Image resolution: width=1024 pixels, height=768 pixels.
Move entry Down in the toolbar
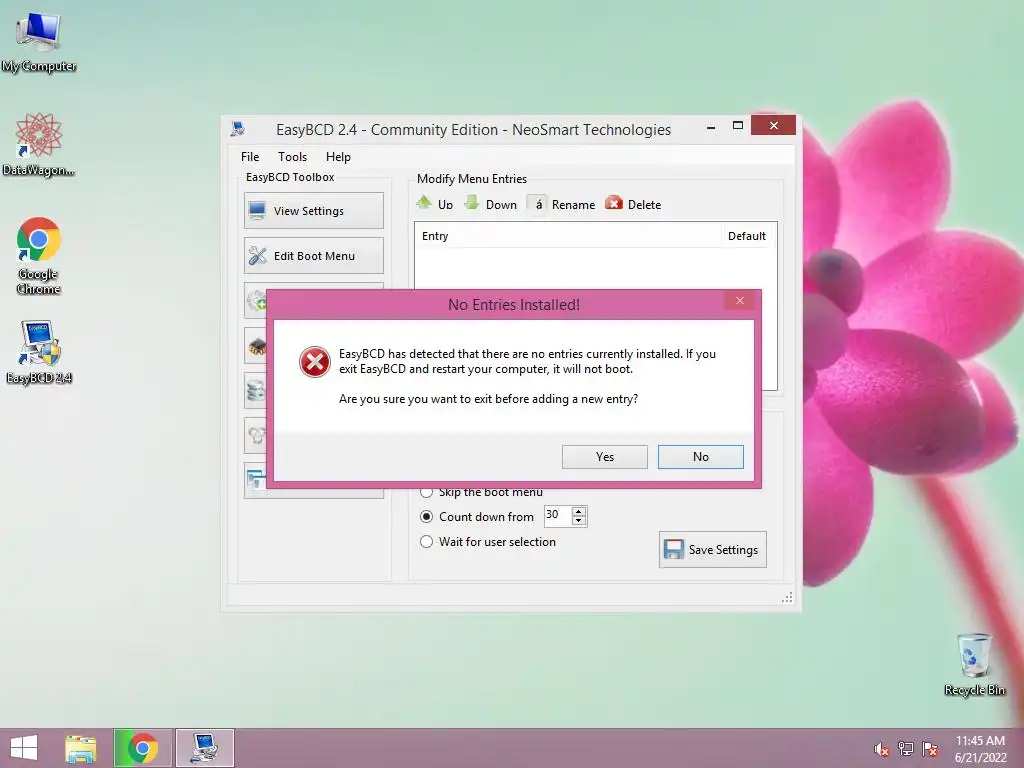pyautogui.click(x=490, y=204)
